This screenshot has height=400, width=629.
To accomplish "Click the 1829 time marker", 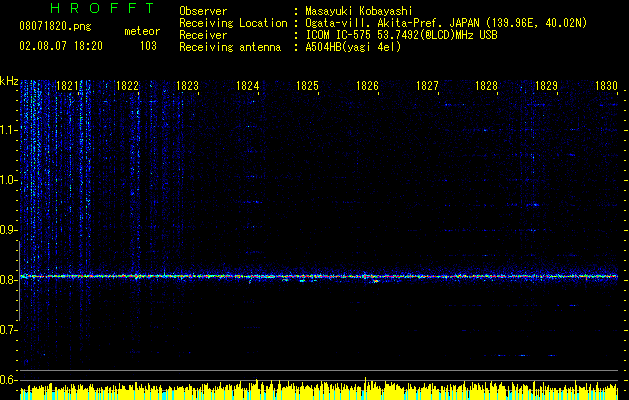I will pyautogui.click(x=547, y=86).
